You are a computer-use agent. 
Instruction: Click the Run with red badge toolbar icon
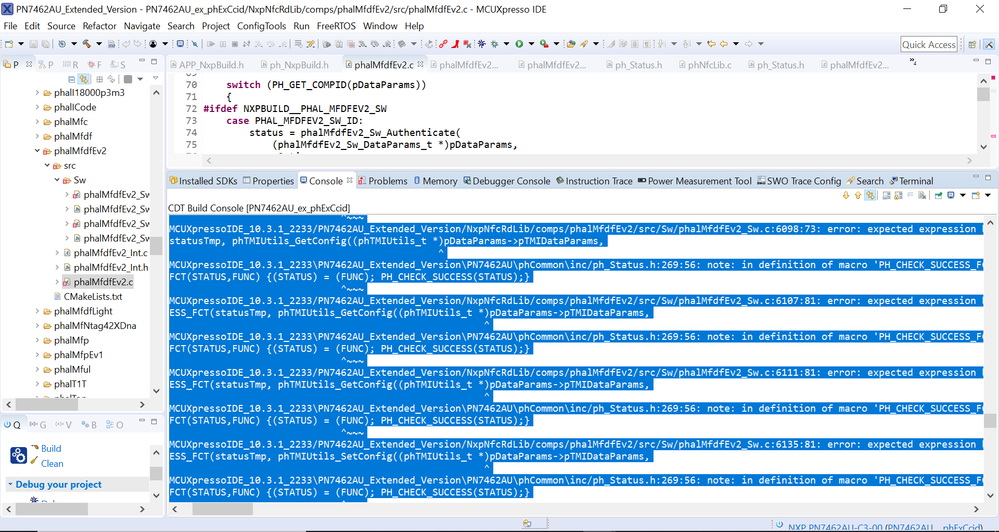coord(543,44)
